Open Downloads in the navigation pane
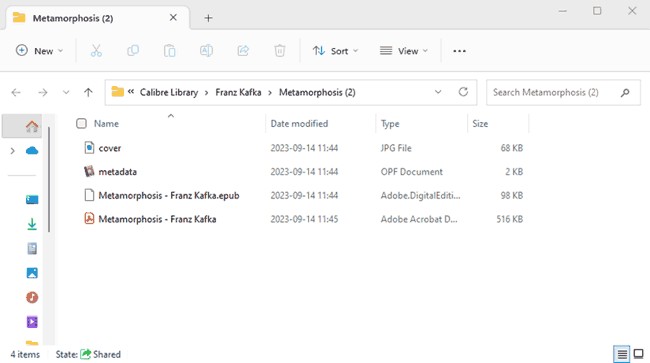The image size is (650, 363). (x=32, y=224)
